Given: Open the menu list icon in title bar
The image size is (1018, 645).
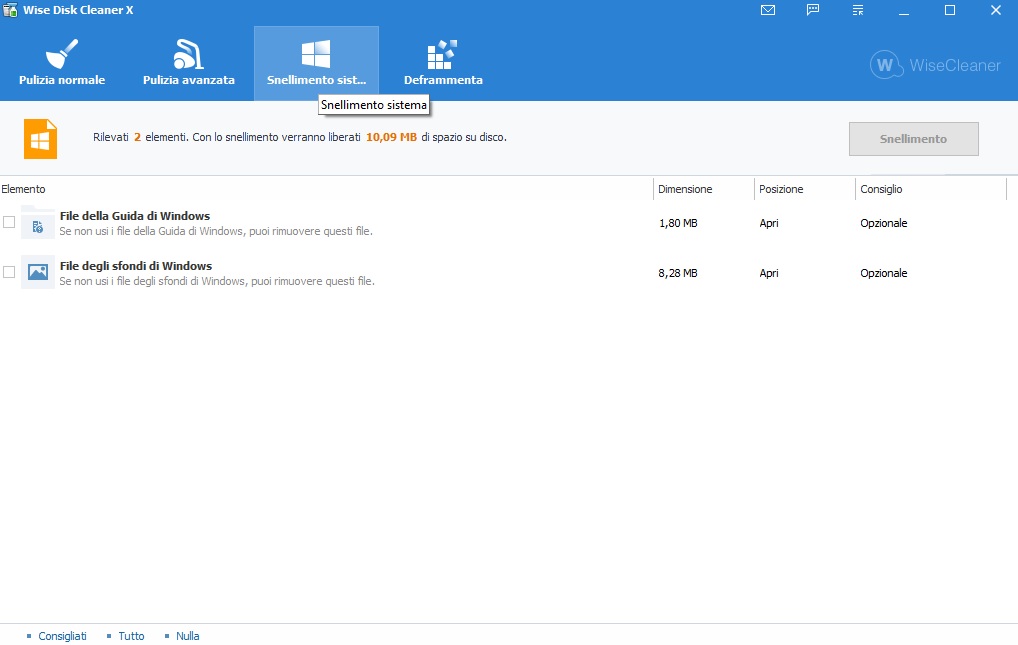Looking at the screenshot, I should pyautogui.click(x=858, y=10).
